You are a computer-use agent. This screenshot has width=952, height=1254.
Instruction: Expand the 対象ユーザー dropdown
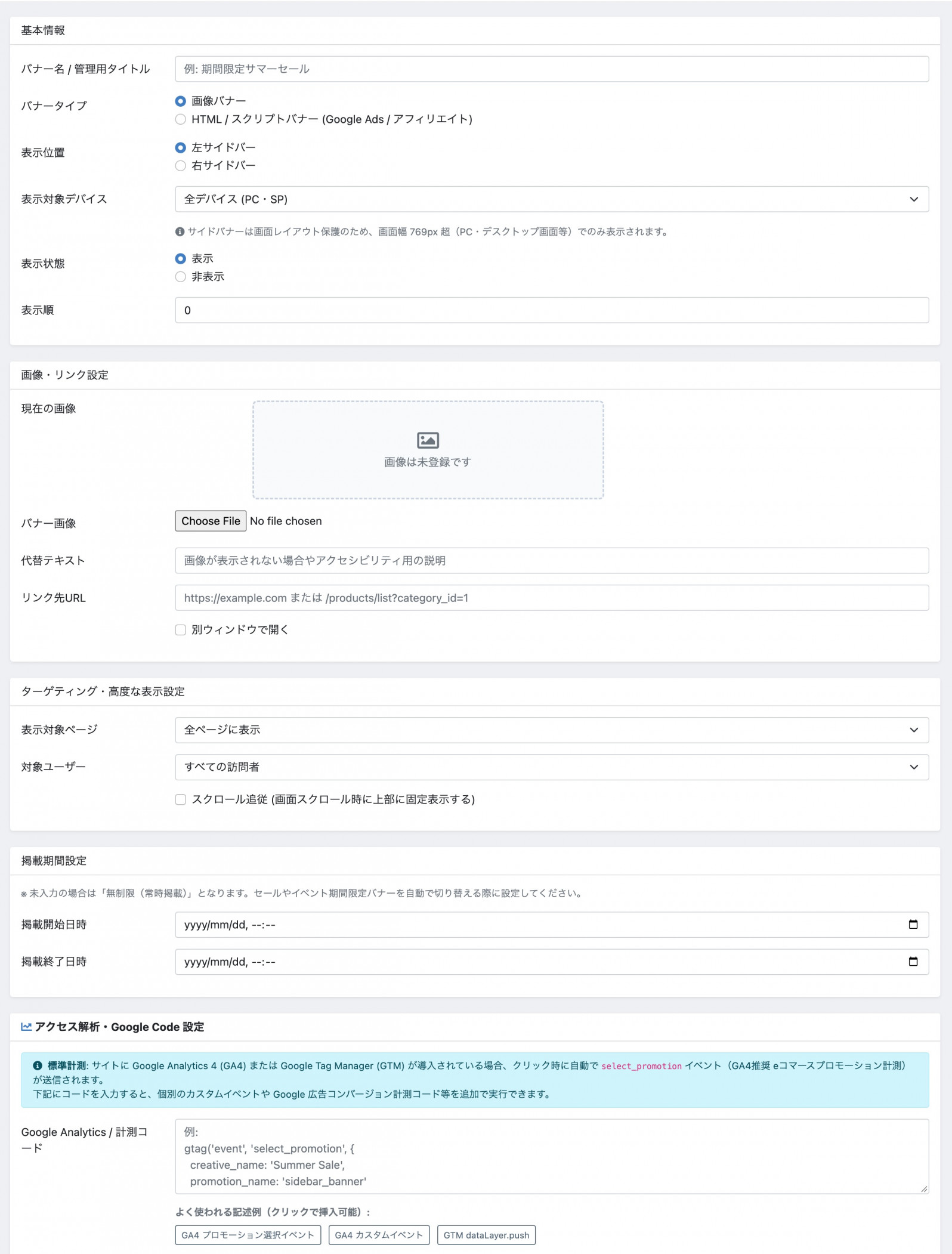(x=552, y=767)
